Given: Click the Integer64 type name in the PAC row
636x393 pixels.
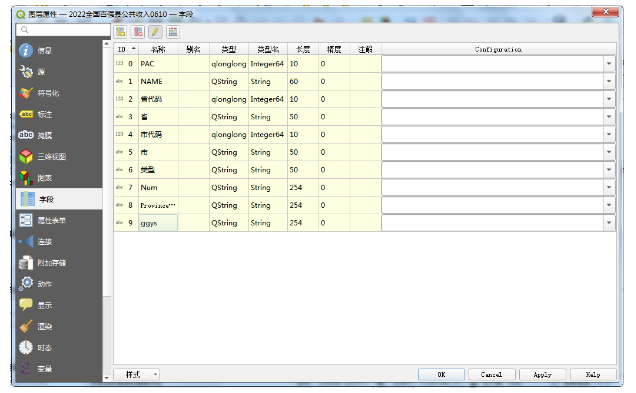Looking at the screenshot, I should 267,64.
